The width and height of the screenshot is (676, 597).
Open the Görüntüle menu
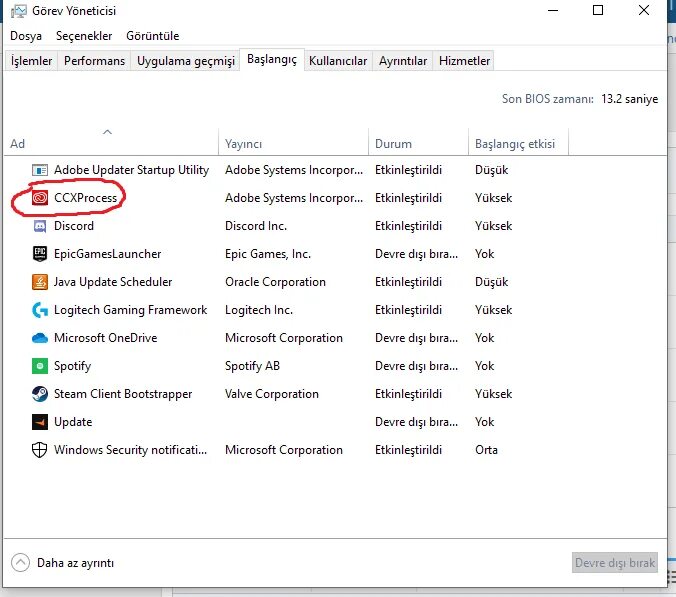153,36
